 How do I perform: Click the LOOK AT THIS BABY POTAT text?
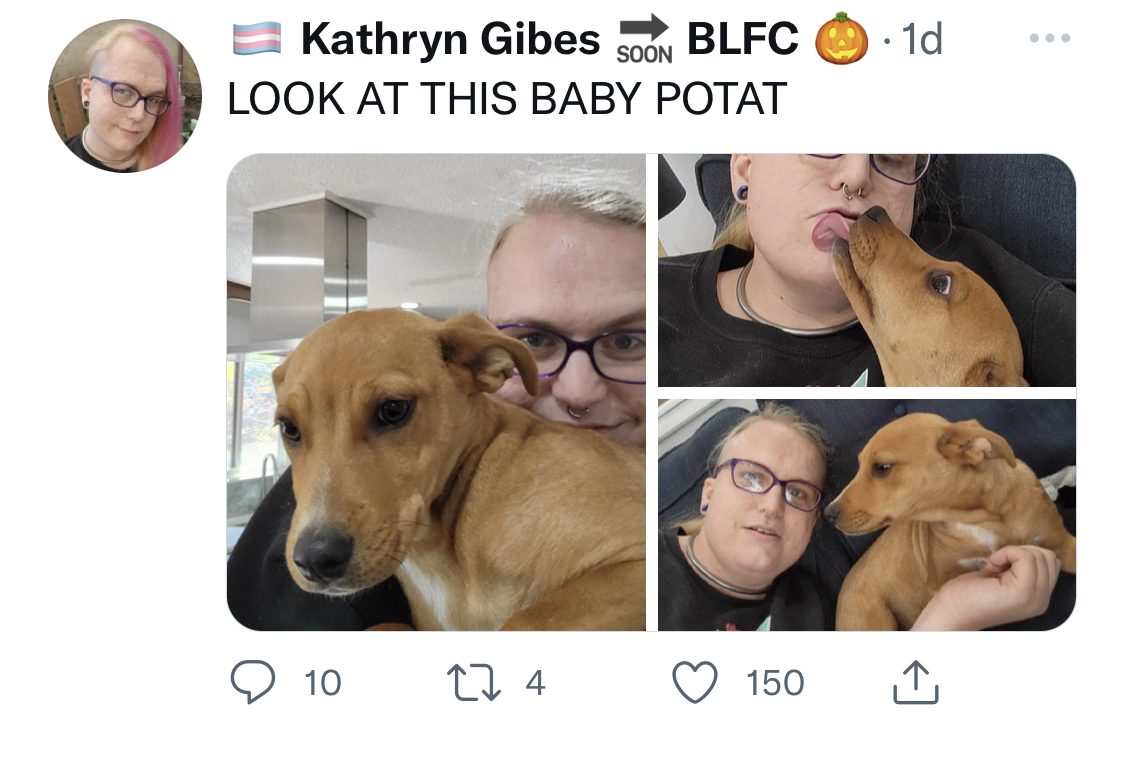(507, 98)
